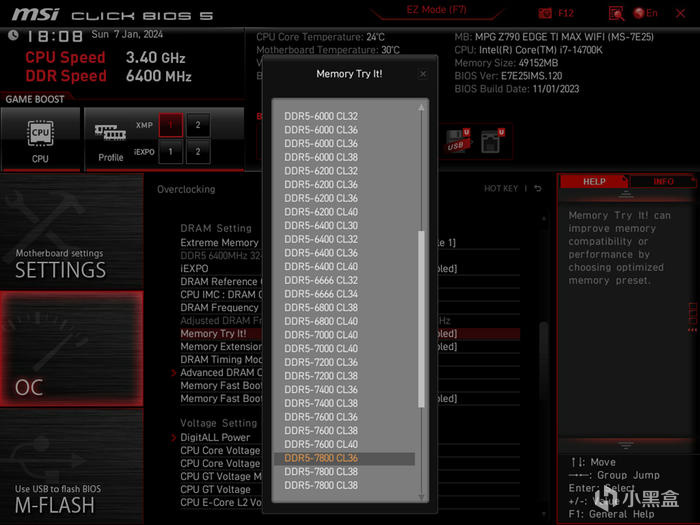Select DDR5-7400 CL38 preset

point(321,403)
